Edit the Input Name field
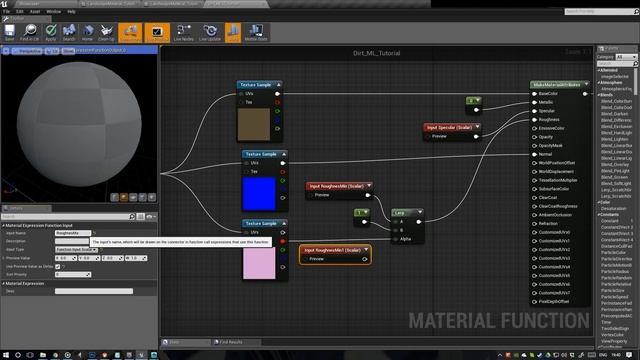The width and height of the screenshot is (640, 360). coord(73,233)
